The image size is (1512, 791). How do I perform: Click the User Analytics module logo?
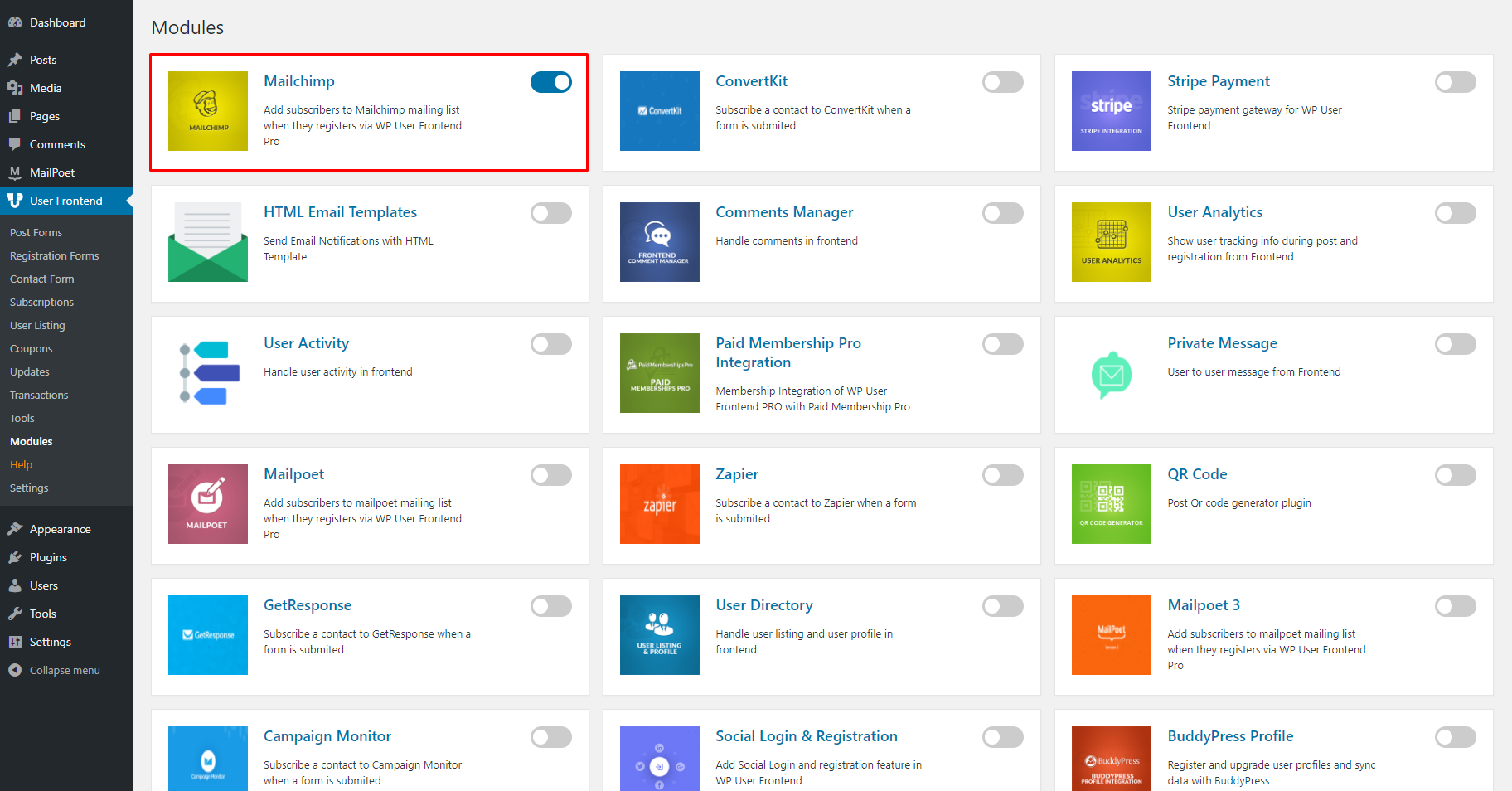click(1112, 242)
